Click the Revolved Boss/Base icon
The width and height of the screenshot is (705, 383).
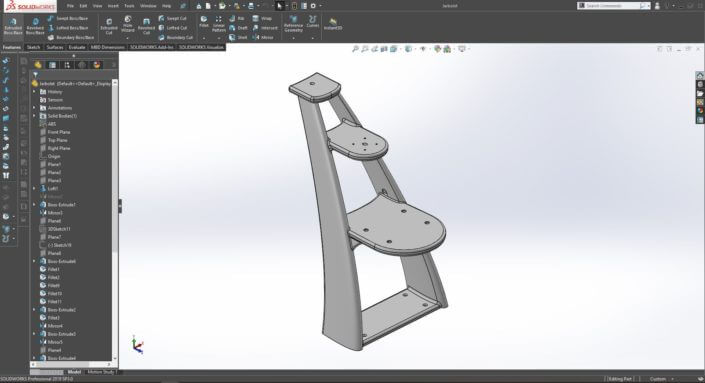35,27
